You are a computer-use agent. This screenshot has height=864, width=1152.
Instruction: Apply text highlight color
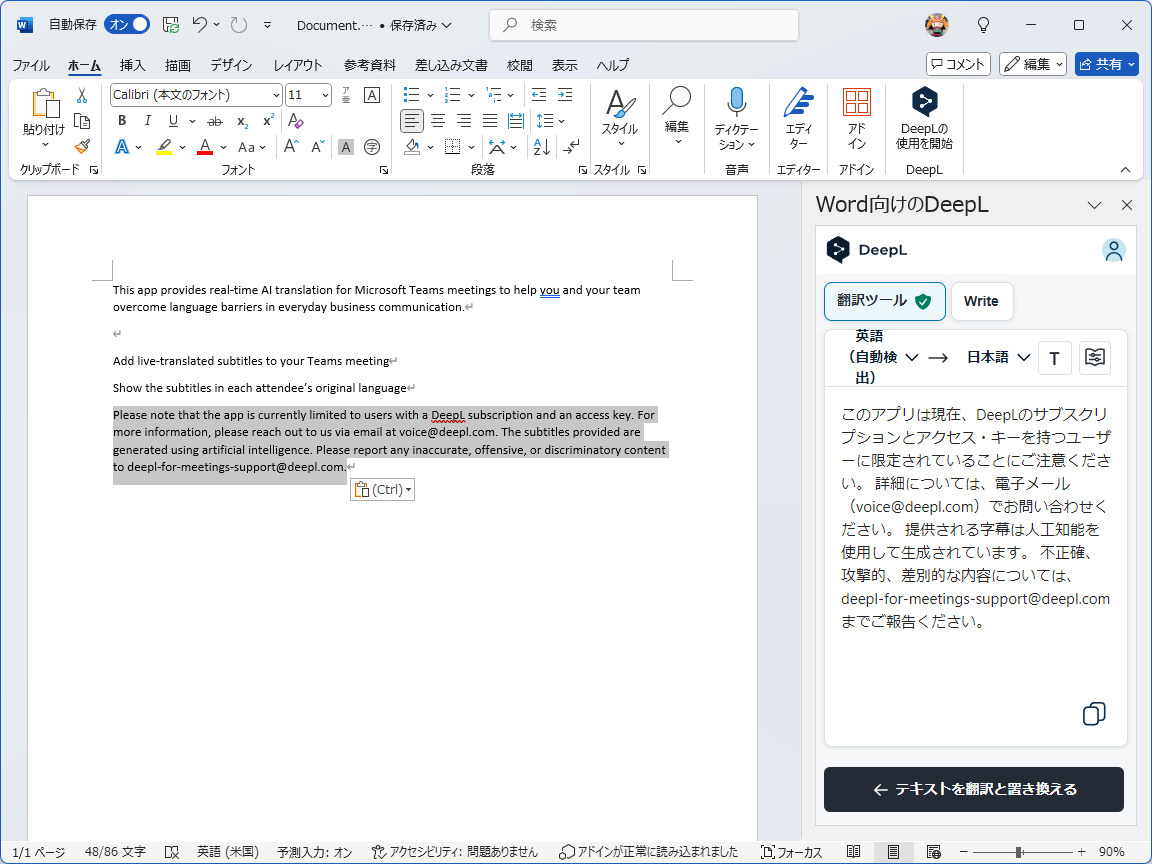[166, 147]
